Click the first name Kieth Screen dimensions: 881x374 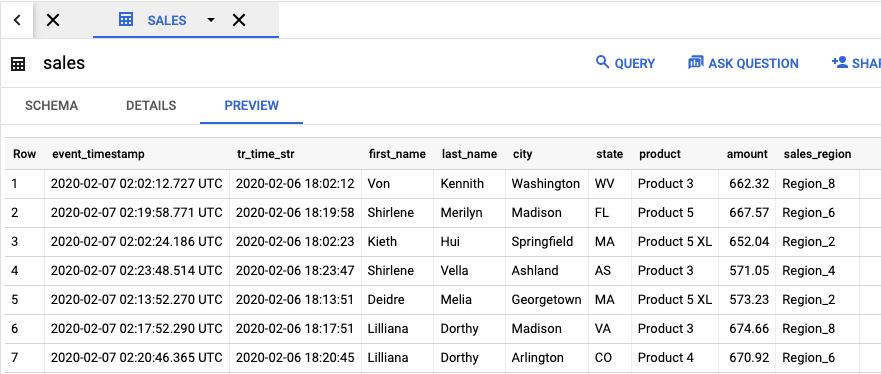pyautogui.click(x=382, y=241)
